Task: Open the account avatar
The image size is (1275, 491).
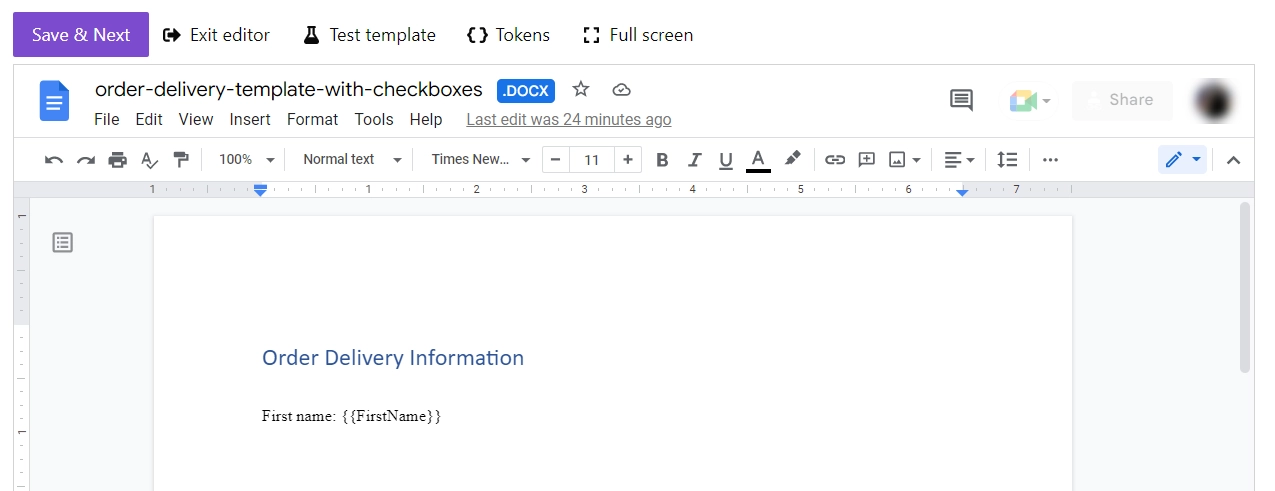Action: (1214, 100)
